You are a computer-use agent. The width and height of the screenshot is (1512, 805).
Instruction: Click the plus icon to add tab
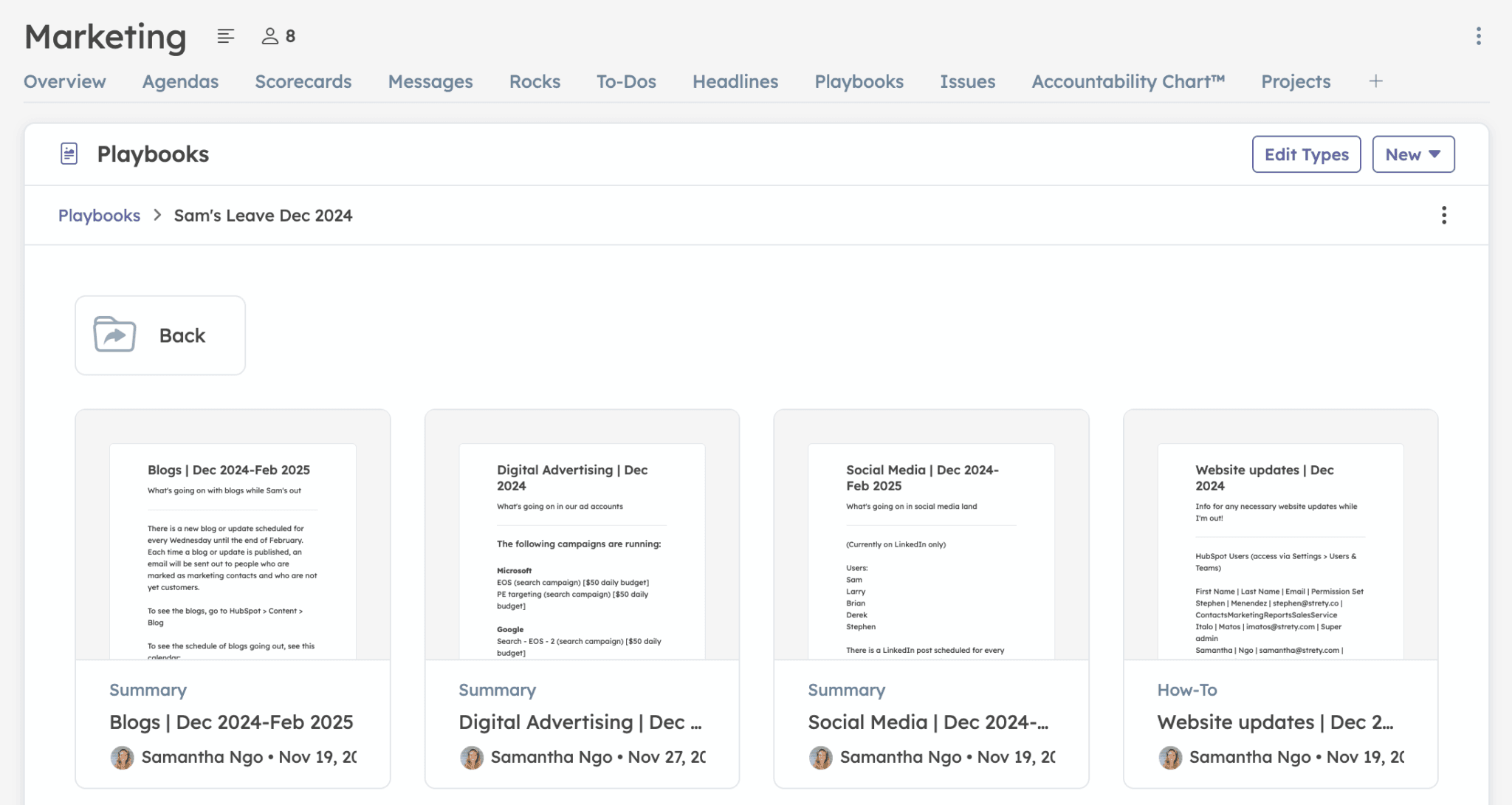tap(1375, 81)
